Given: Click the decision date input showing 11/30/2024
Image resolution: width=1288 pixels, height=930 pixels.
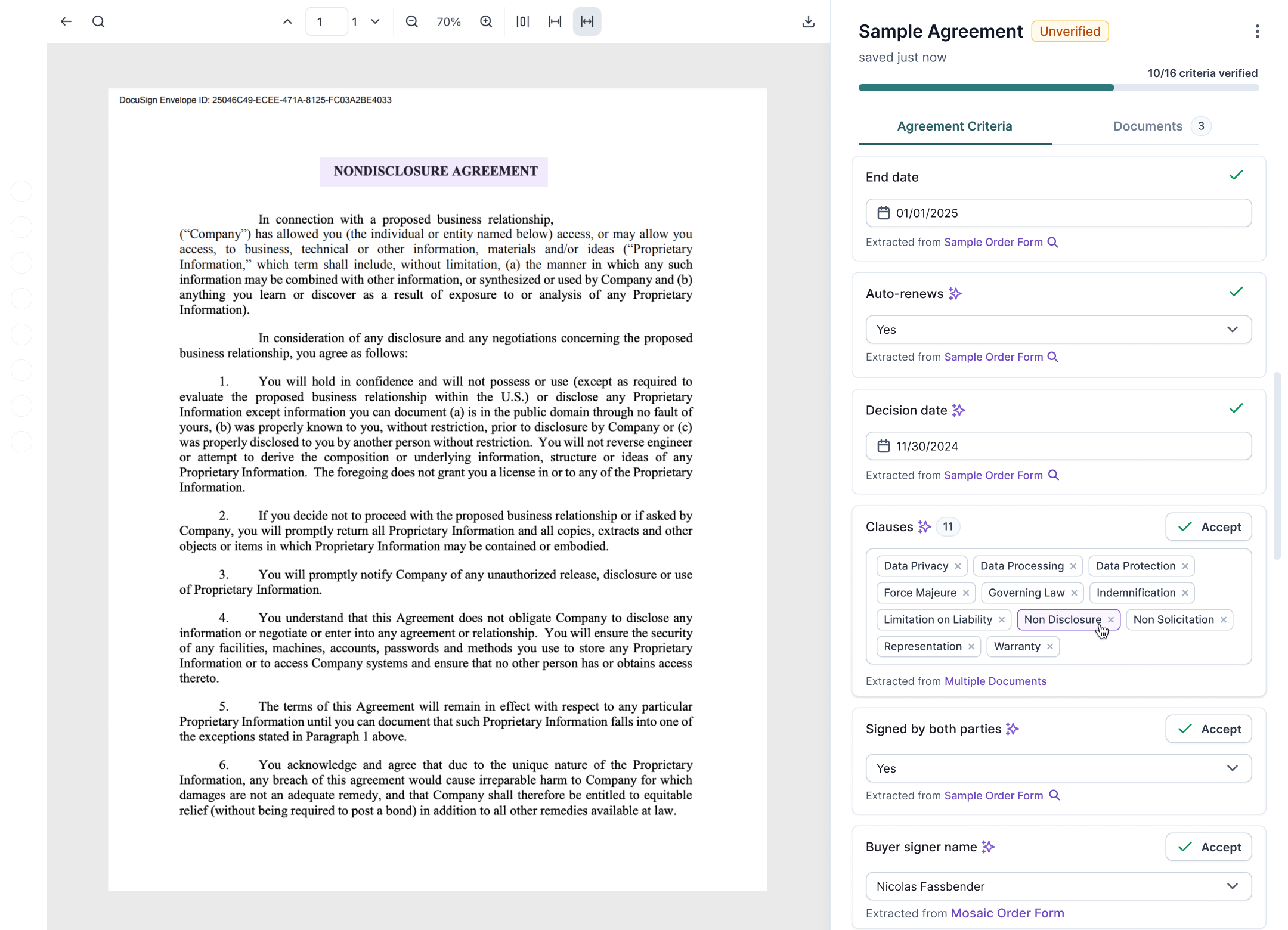Looking at the screenshot, I should pyautogui.click(x=1058, y=446).
